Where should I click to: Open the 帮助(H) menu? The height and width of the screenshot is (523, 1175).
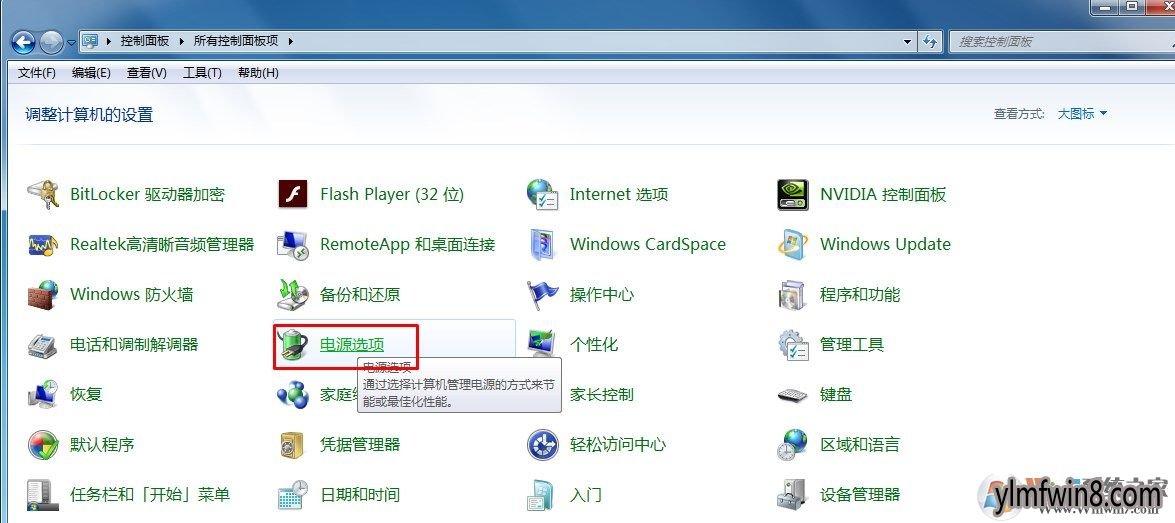tap(258, 73)
